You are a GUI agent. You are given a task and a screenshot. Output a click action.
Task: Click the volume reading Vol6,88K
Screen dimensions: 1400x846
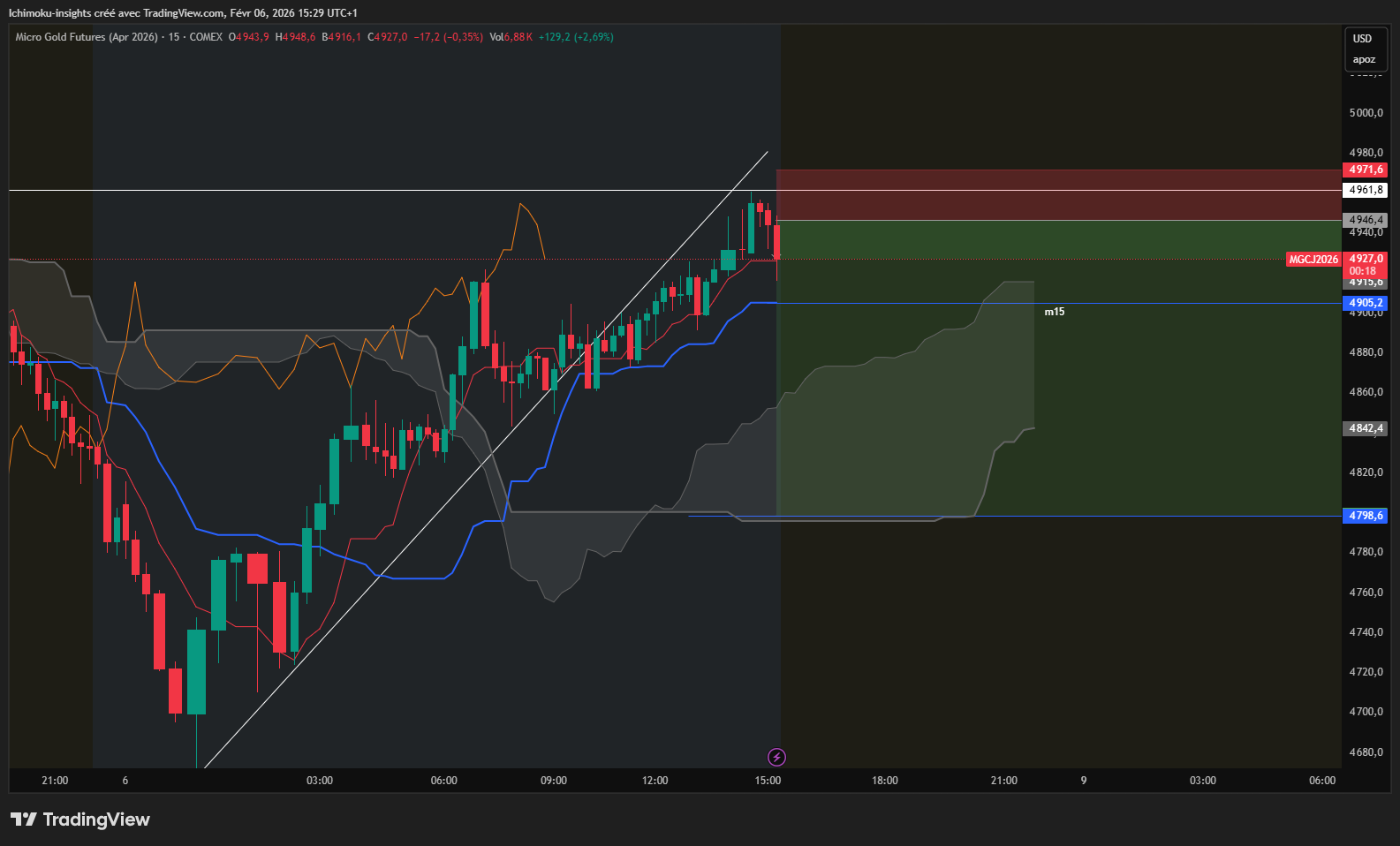(511, 37)
